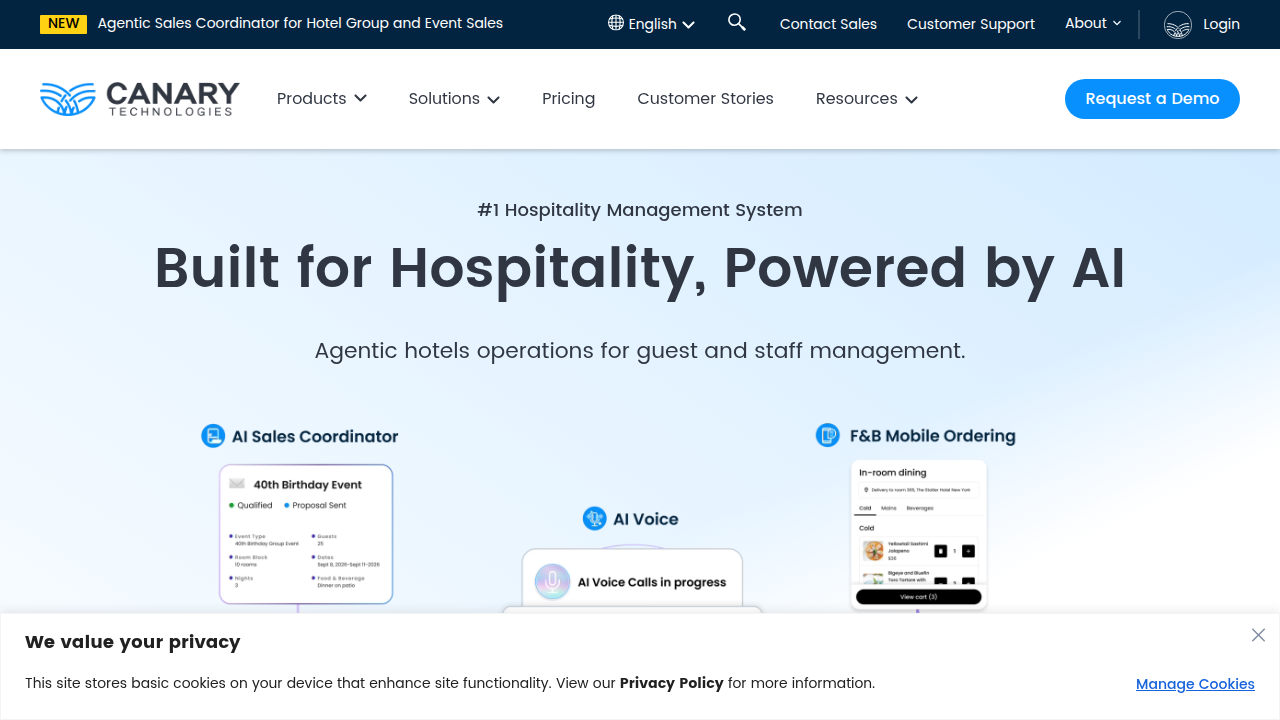Click the AI Sales Coordinator icon
This screenshot has height=720, width=1280.
tap(213, 436)
